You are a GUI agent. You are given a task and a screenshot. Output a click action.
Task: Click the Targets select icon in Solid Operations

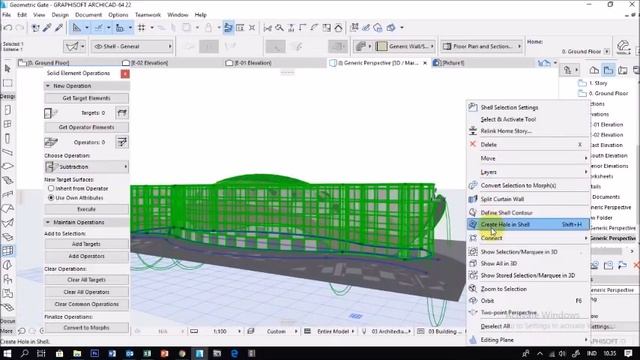click(x=122, y=113)
